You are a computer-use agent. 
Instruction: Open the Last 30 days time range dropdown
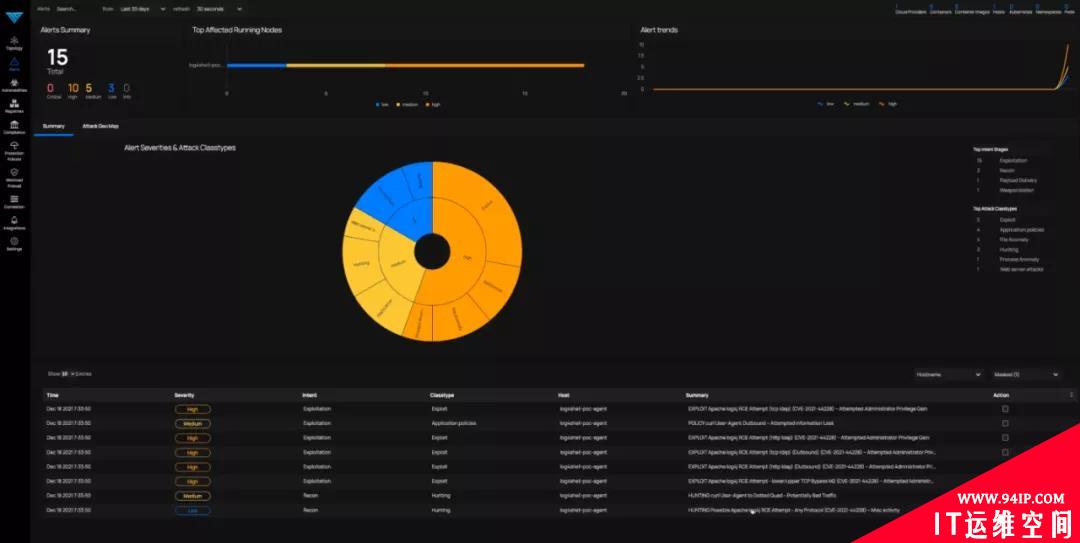[x=143, y=9]
